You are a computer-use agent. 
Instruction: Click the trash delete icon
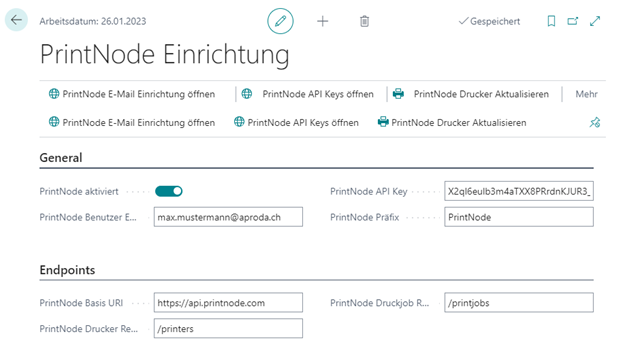pyautogui.click(x=364, y=21)
